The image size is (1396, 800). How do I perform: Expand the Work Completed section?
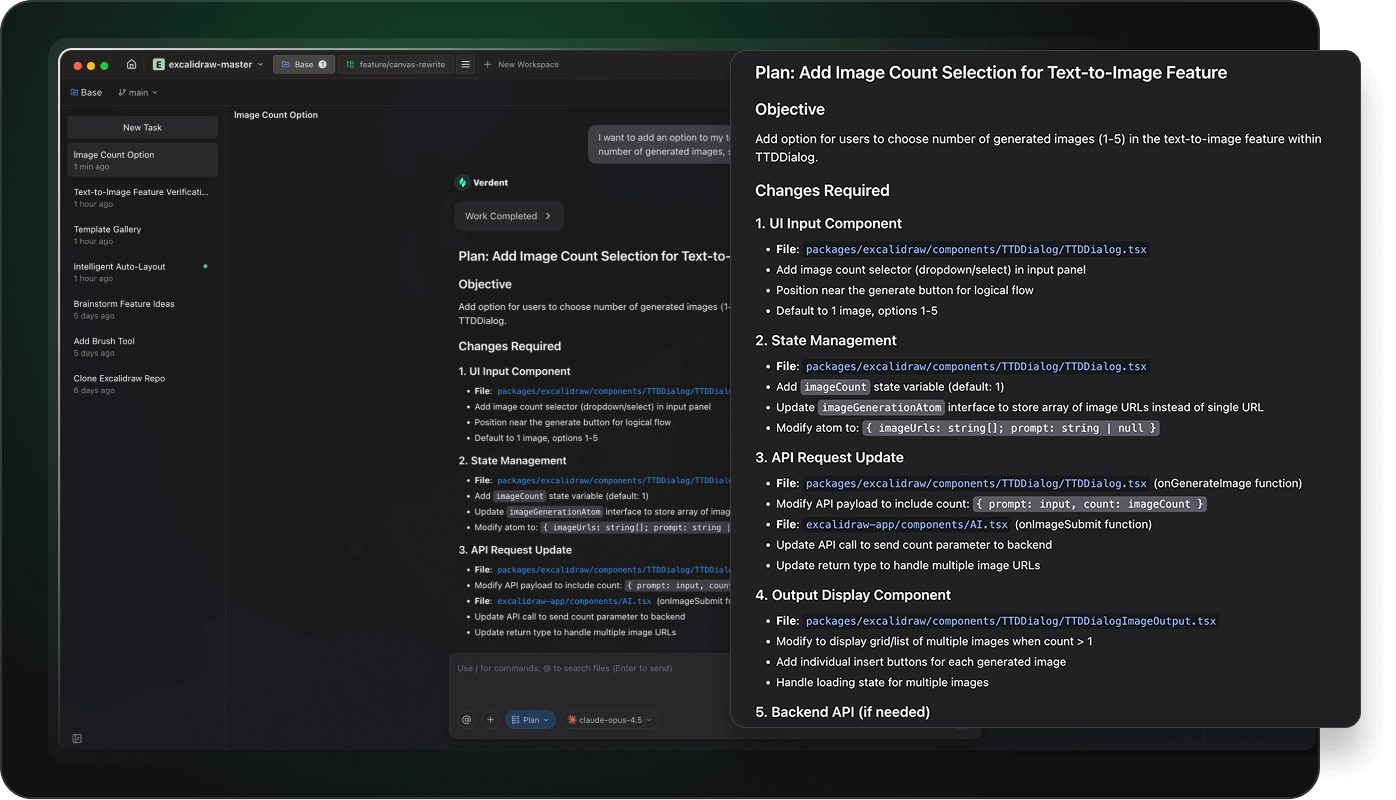pyautogui.click(x=509, y=216)
